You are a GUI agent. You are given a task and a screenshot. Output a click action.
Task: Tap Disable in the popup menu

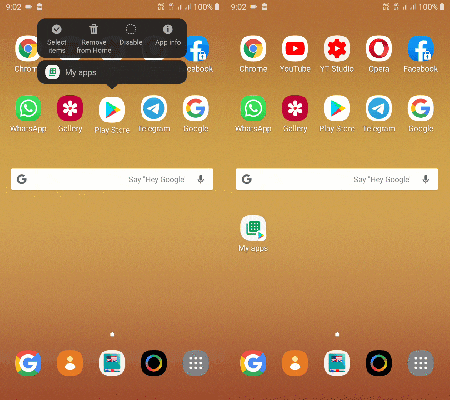pos(131,35)
